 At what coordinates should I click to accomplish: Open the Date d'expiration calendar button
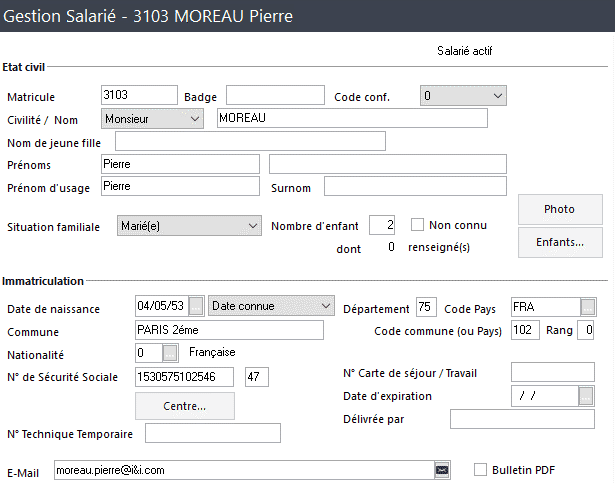586,396
